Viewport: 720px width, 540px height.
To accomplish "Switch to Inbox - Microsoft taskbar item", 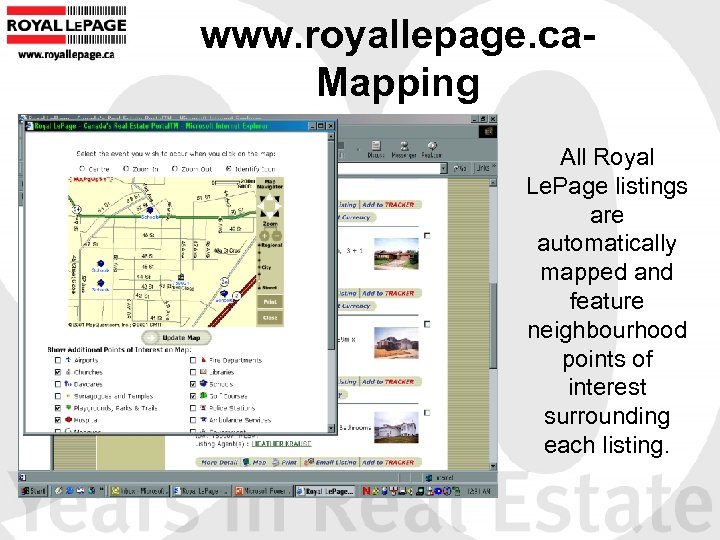I will (140, 491).
